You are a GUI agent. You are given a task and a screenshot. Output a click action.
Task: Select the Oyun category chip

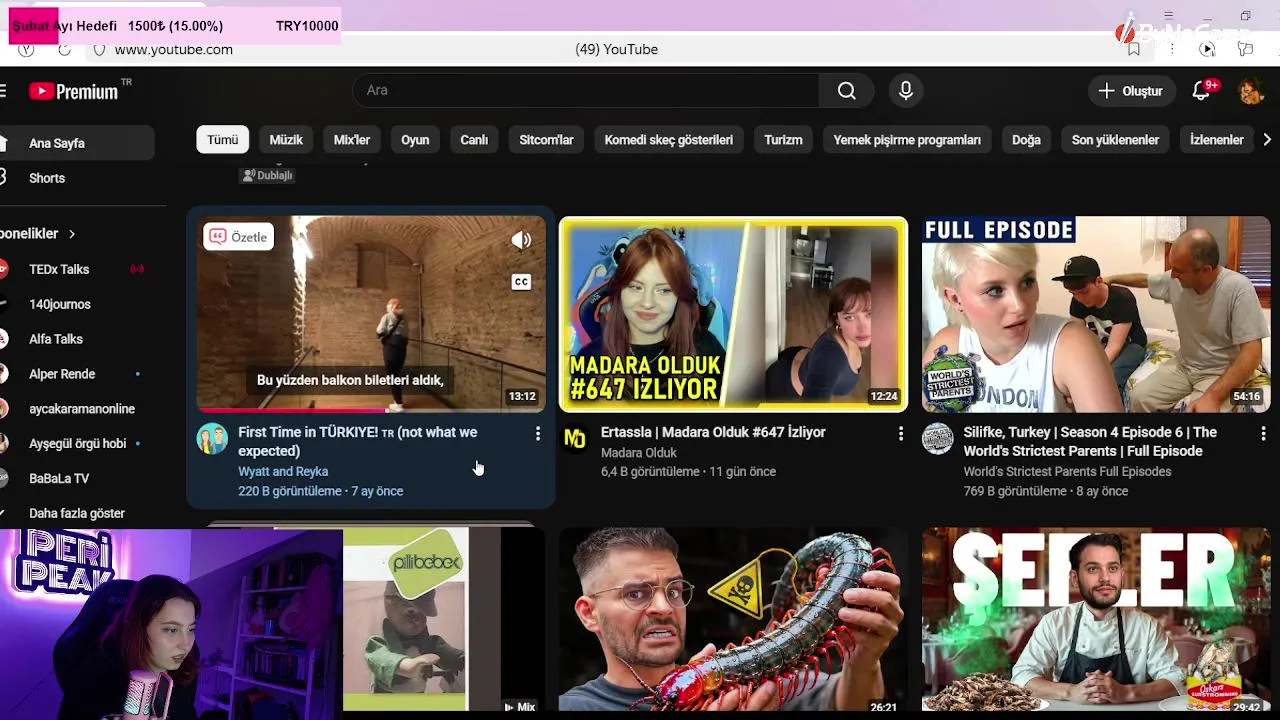pos(415,140)
